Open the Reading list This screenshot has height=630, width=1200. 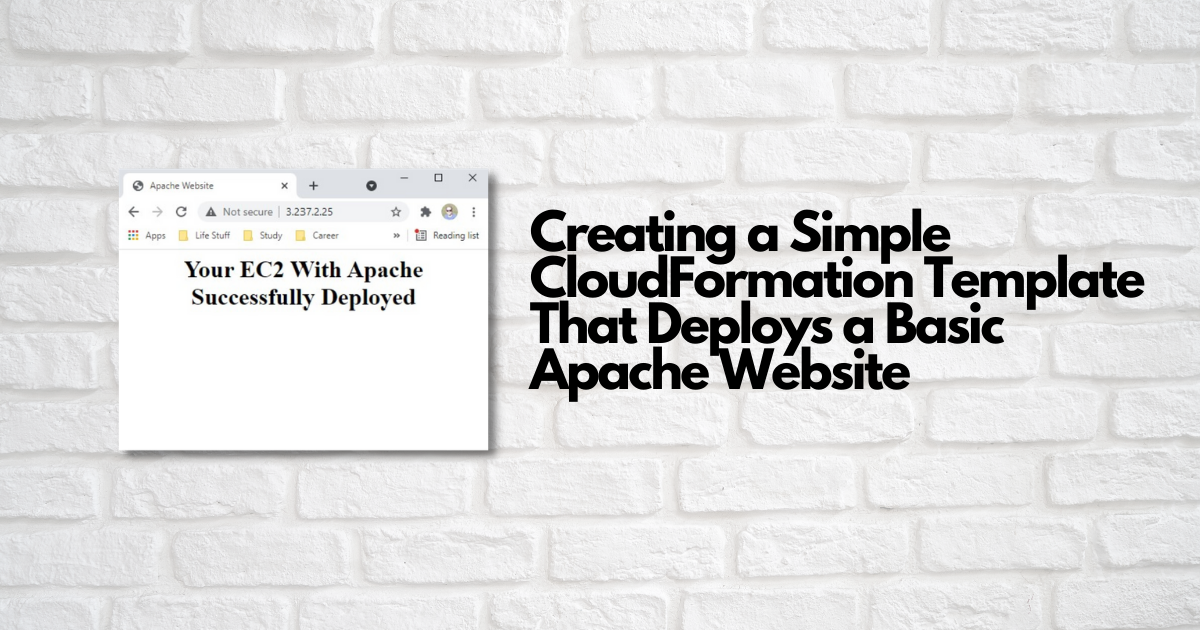pyautogui.click(x=447, y=236)
